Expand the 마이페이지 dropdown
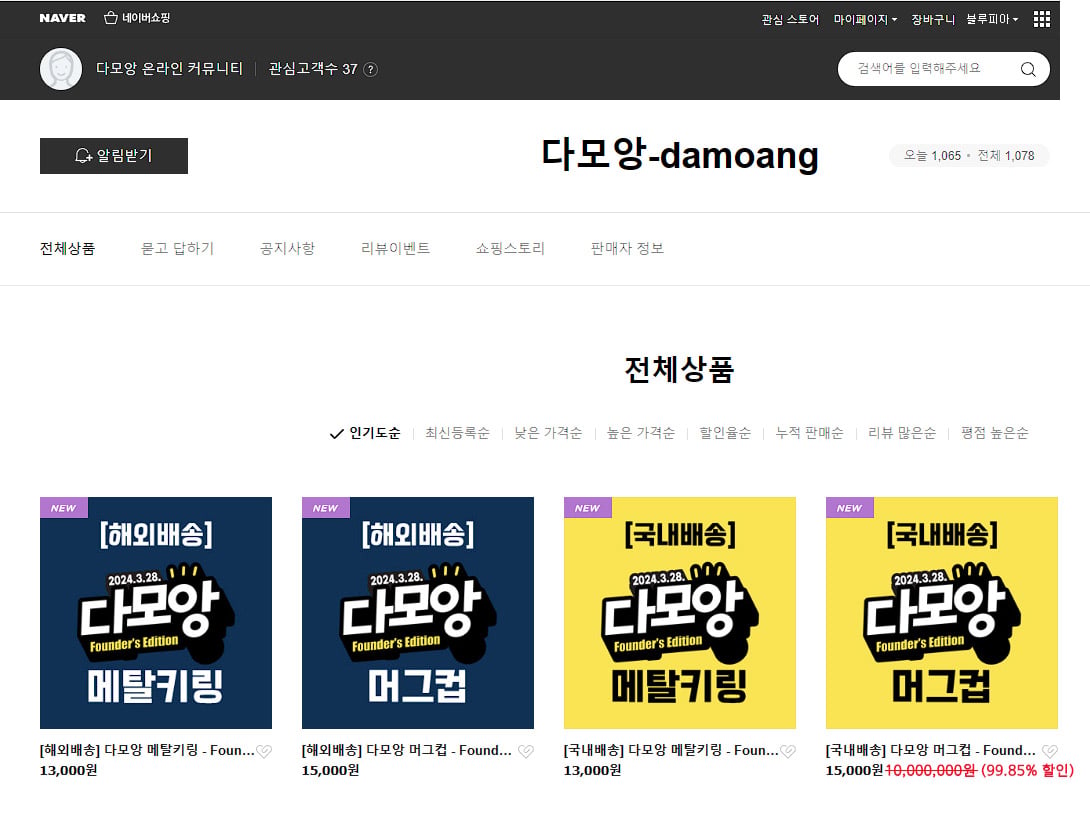 click(865, 19)
